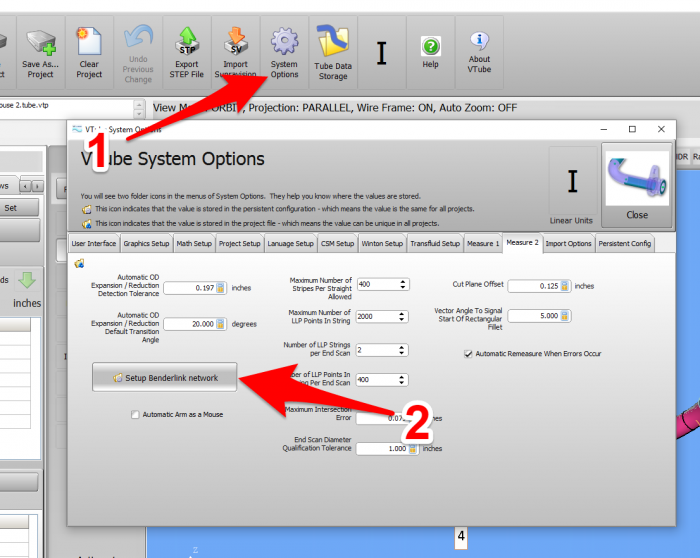Enable Automatic Arm as a Mouse checkbox

click(x=135, y=415)
